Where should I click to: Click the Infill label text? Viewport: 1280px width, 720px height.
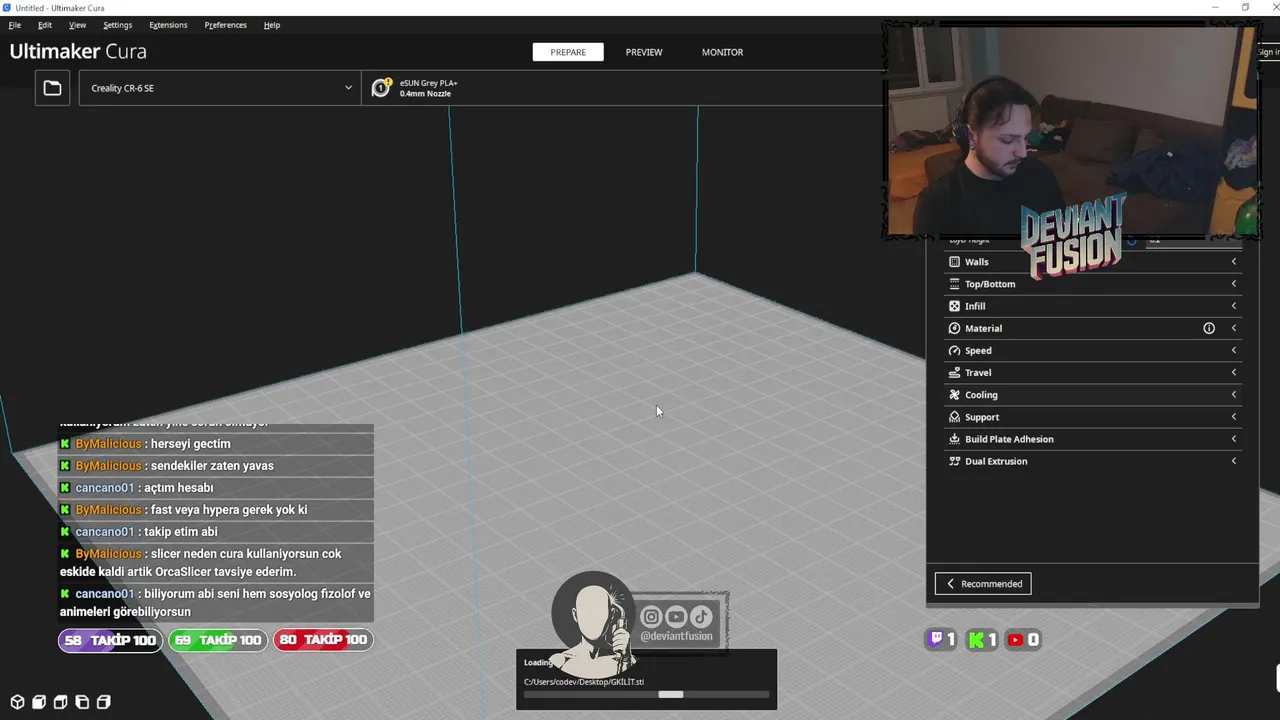tap(975, 306)
